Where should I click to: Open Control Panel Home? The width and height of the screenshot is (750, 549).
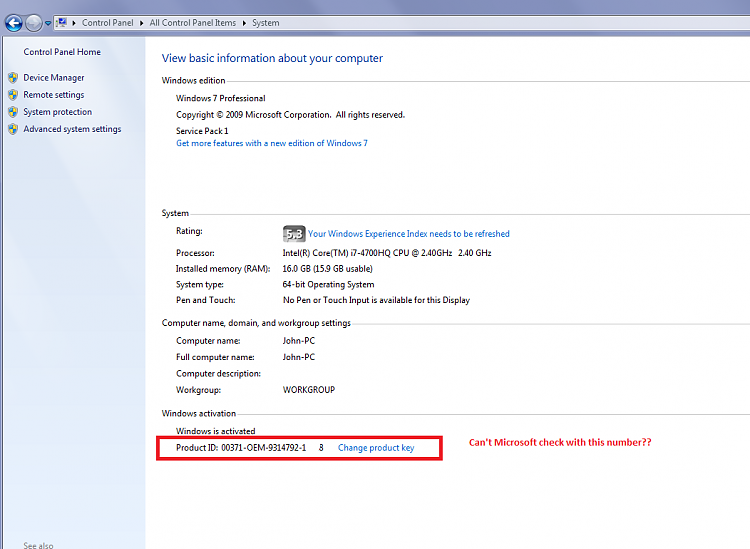point(62,52)
